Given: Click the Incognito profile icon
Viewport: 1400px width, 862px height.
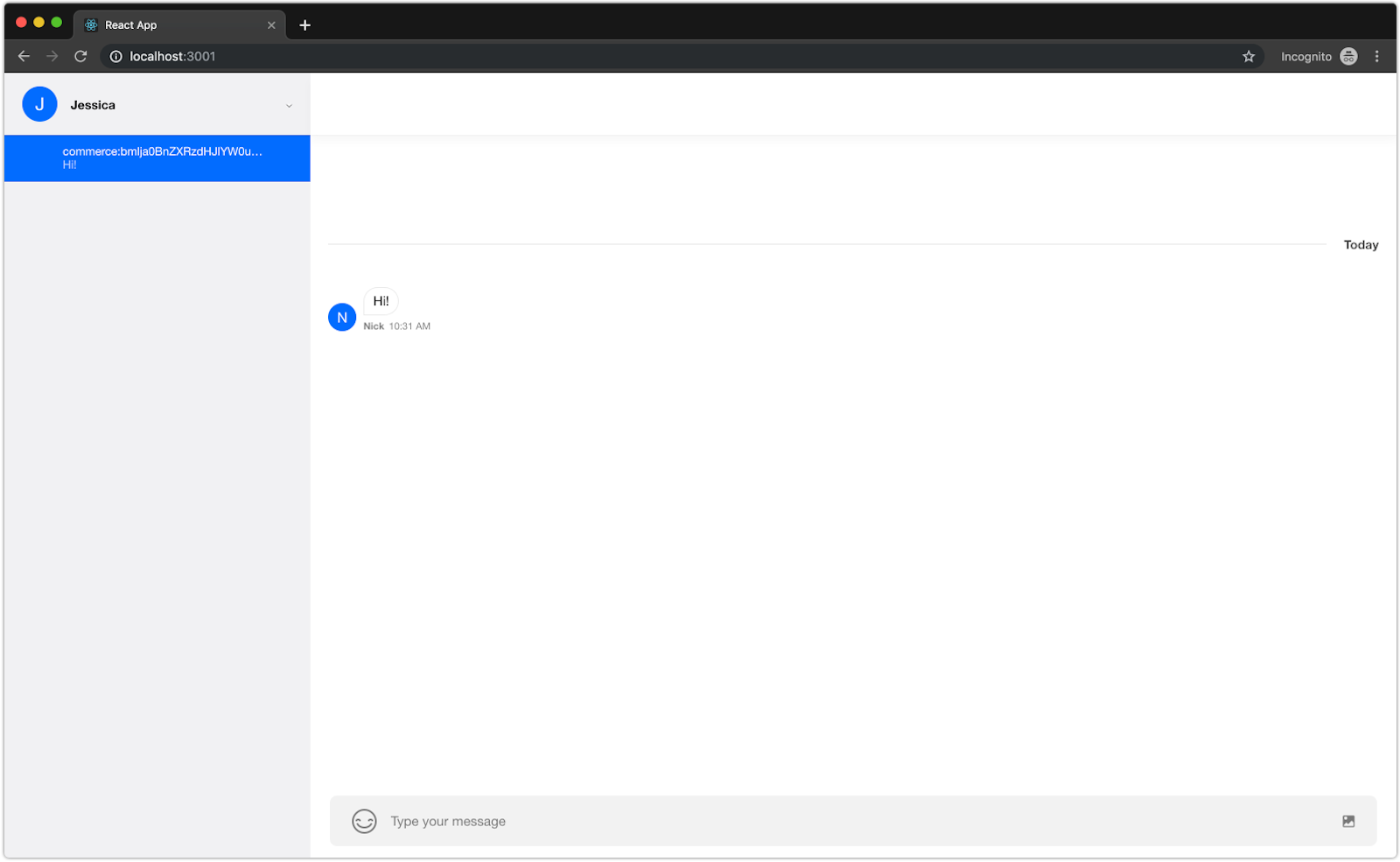Looking at the screenshot, I should (x=1348, y=56).
